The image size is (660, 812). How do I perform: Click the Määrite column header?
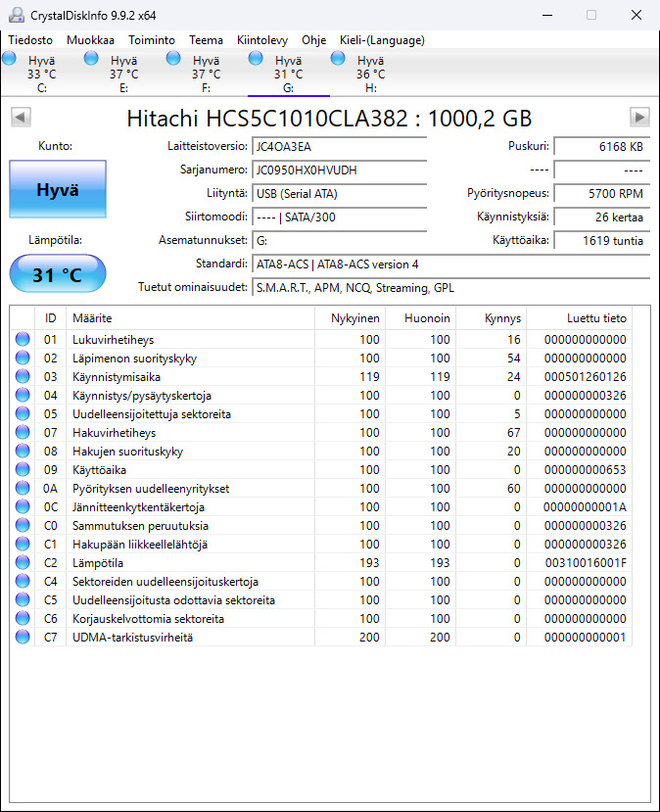[x=190, y=318]
